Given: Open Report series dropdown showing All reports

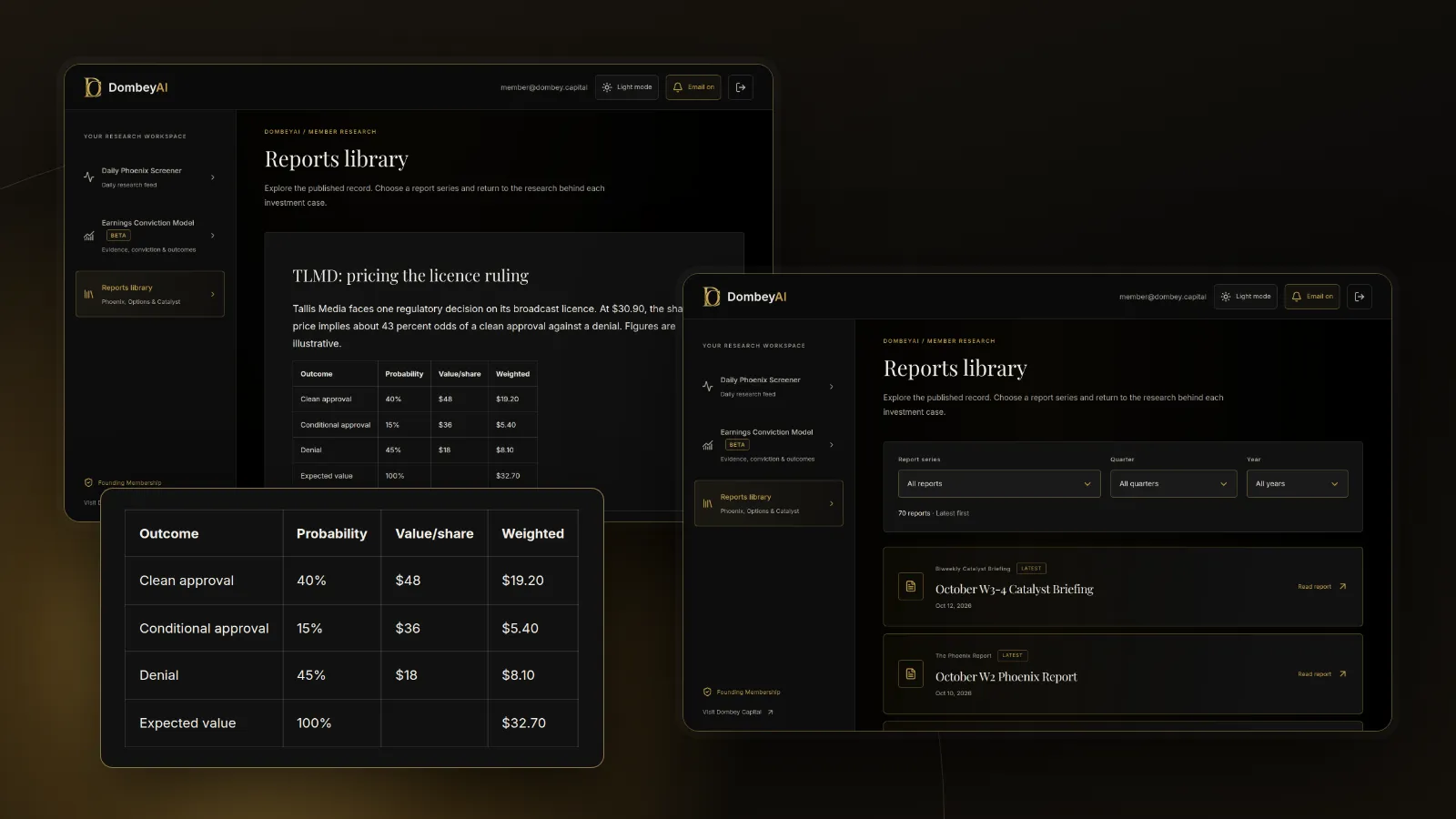Looking at the screenshot, I should (999, 483).
